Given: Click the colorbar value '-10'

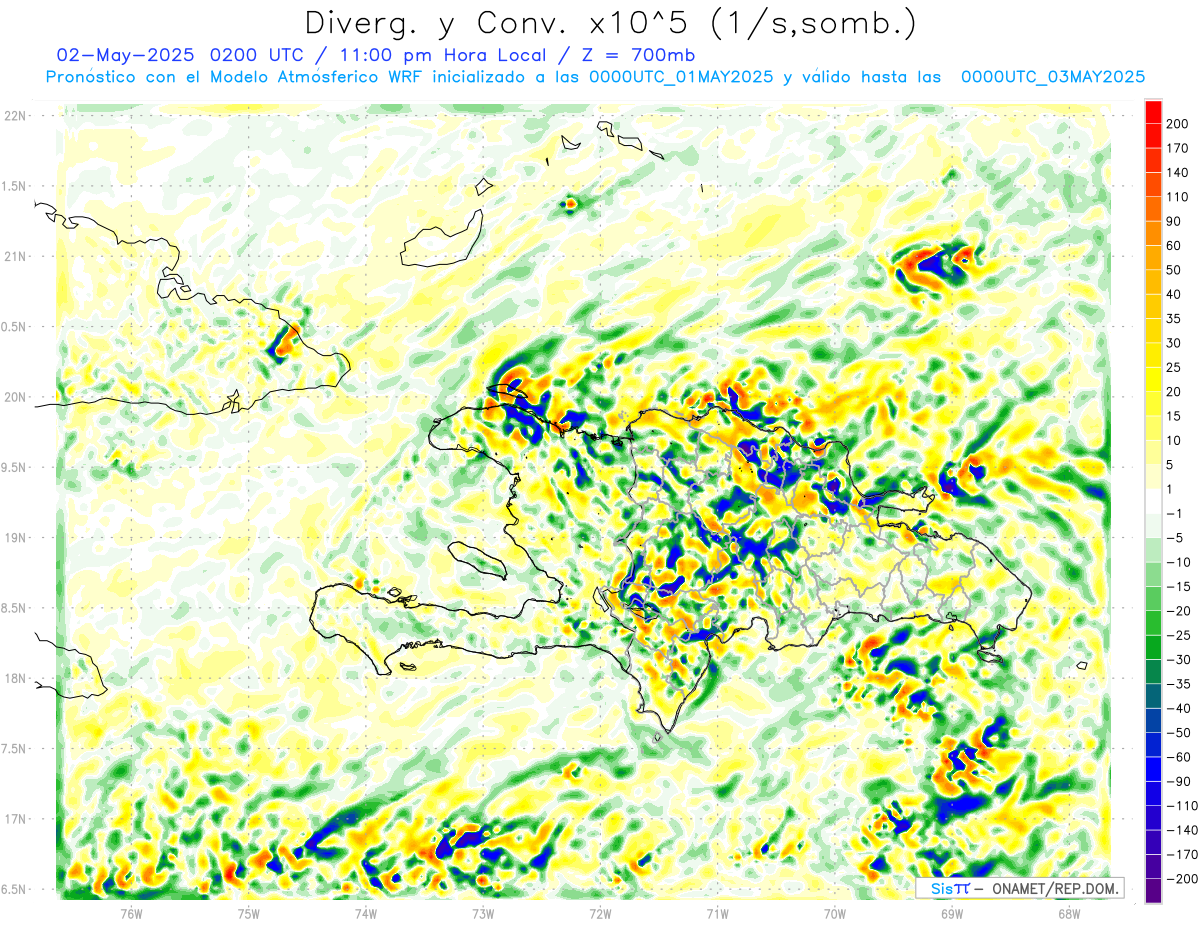Looking at the screenshot, I should coord(1177,562).
